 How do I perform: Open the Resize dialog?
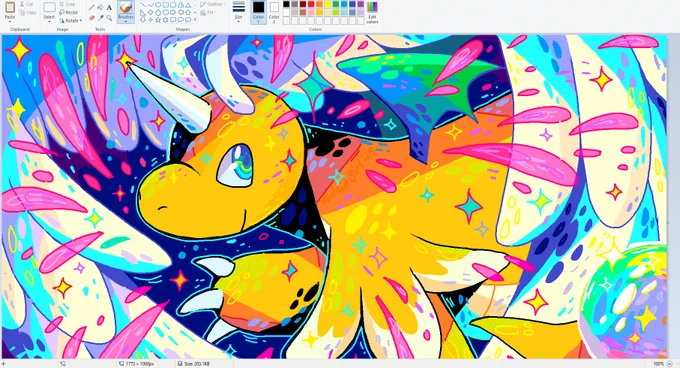coord(69,12)
